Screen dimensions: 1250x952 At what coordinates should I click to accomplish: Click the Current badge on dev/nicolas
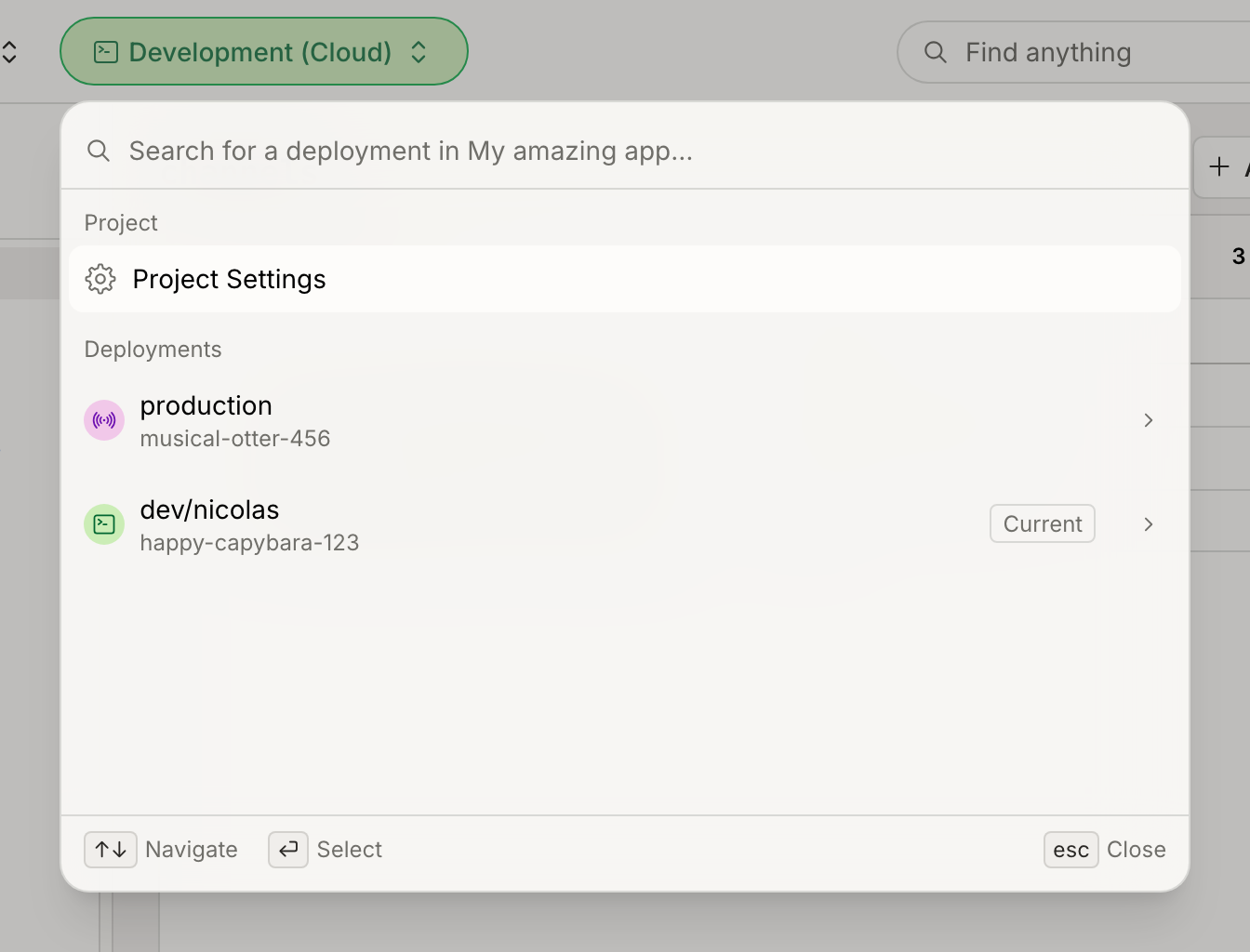coord(1043,523)
